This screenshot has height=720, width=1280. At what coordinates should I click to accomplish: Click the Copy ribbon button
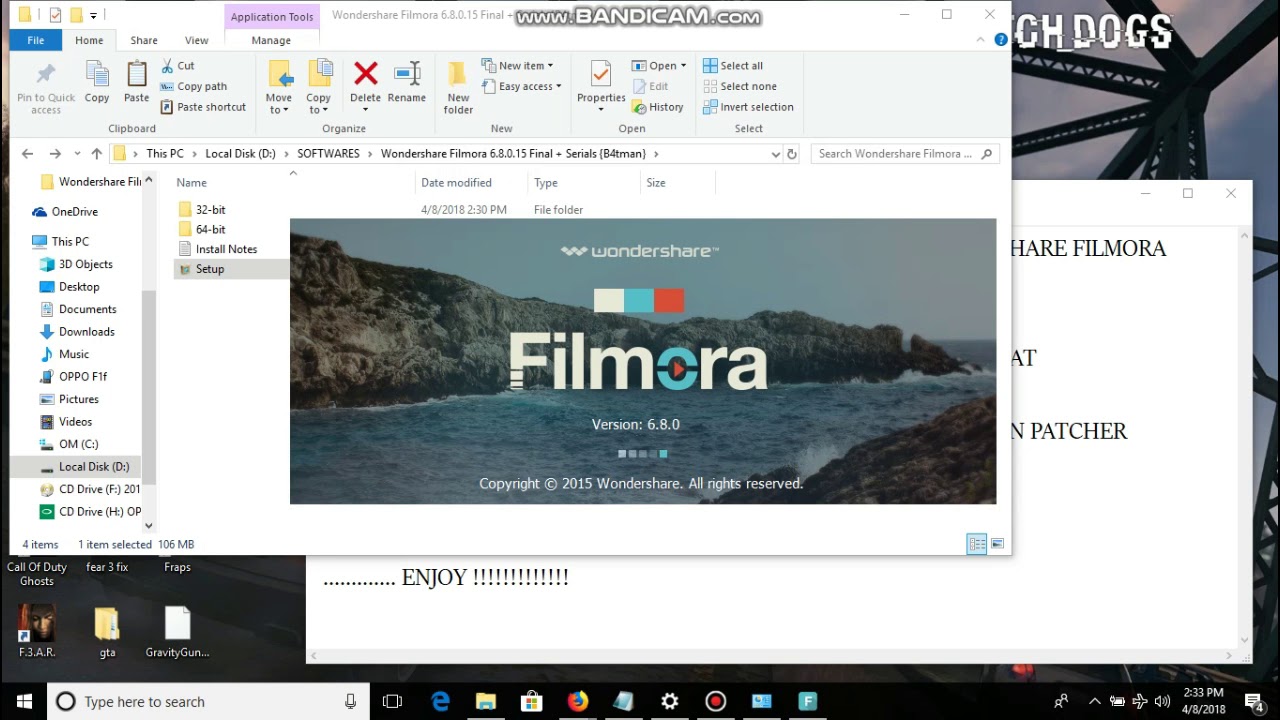pos(97,82)
